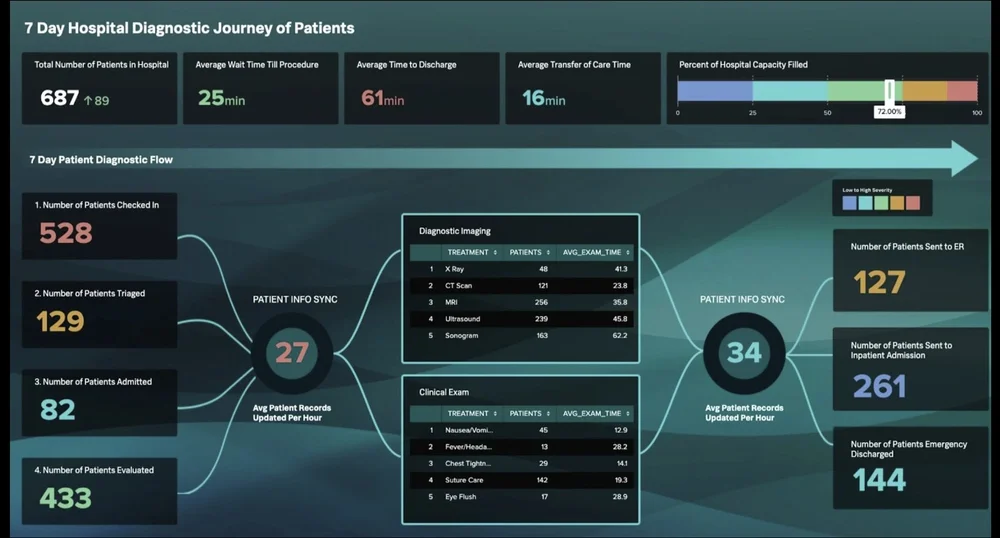Click the 687 total patients value
1000x538 pixels.
[59, 98]
